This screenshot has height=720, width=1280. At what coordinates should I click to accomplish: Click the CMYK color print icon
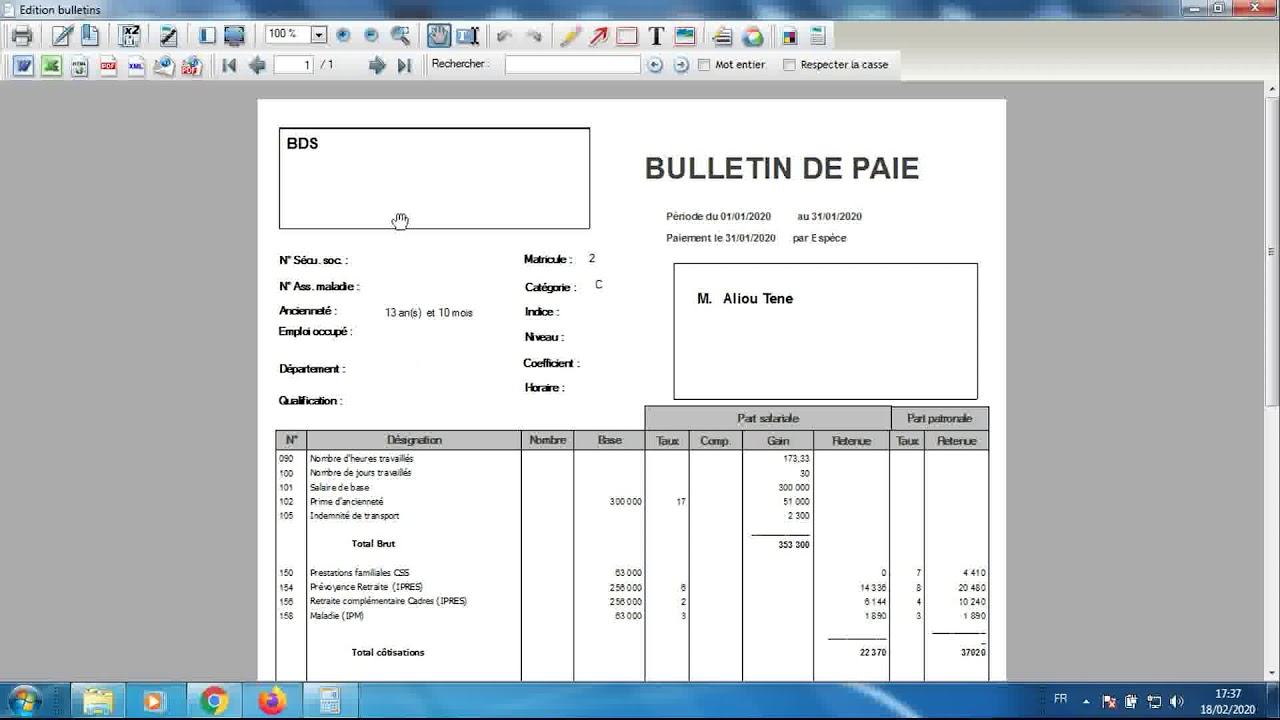click(790, 36)
